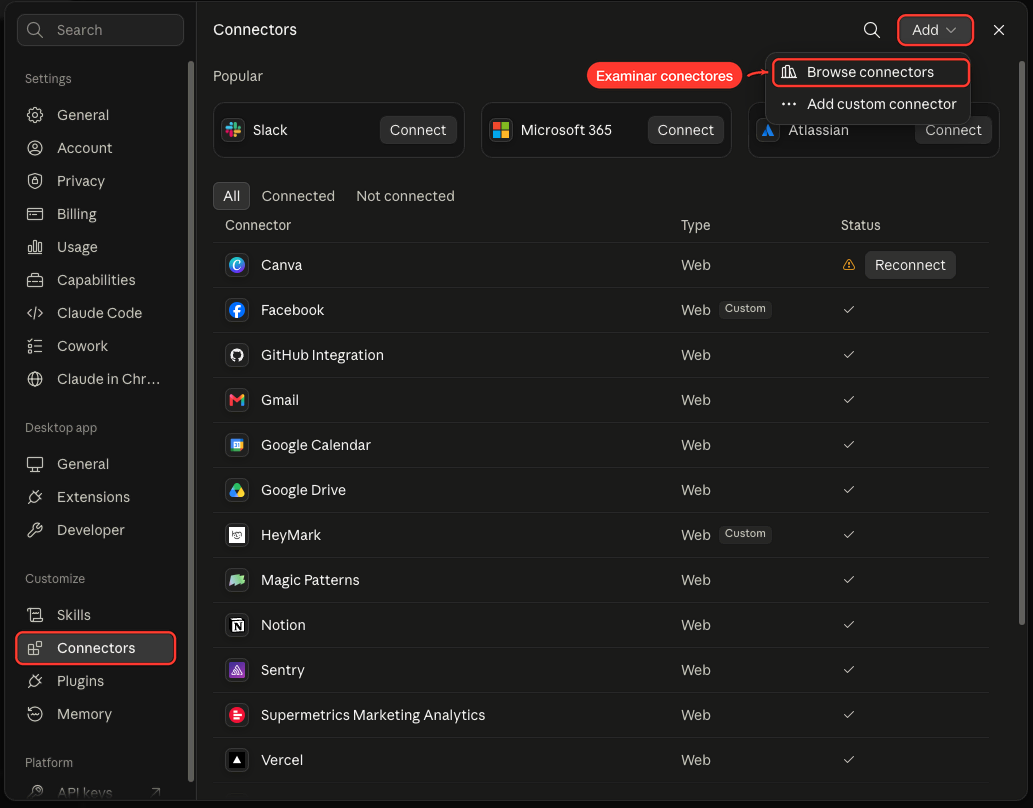Click the Canva connector icon
1033x808 pixels.
(x=237, y=265)
